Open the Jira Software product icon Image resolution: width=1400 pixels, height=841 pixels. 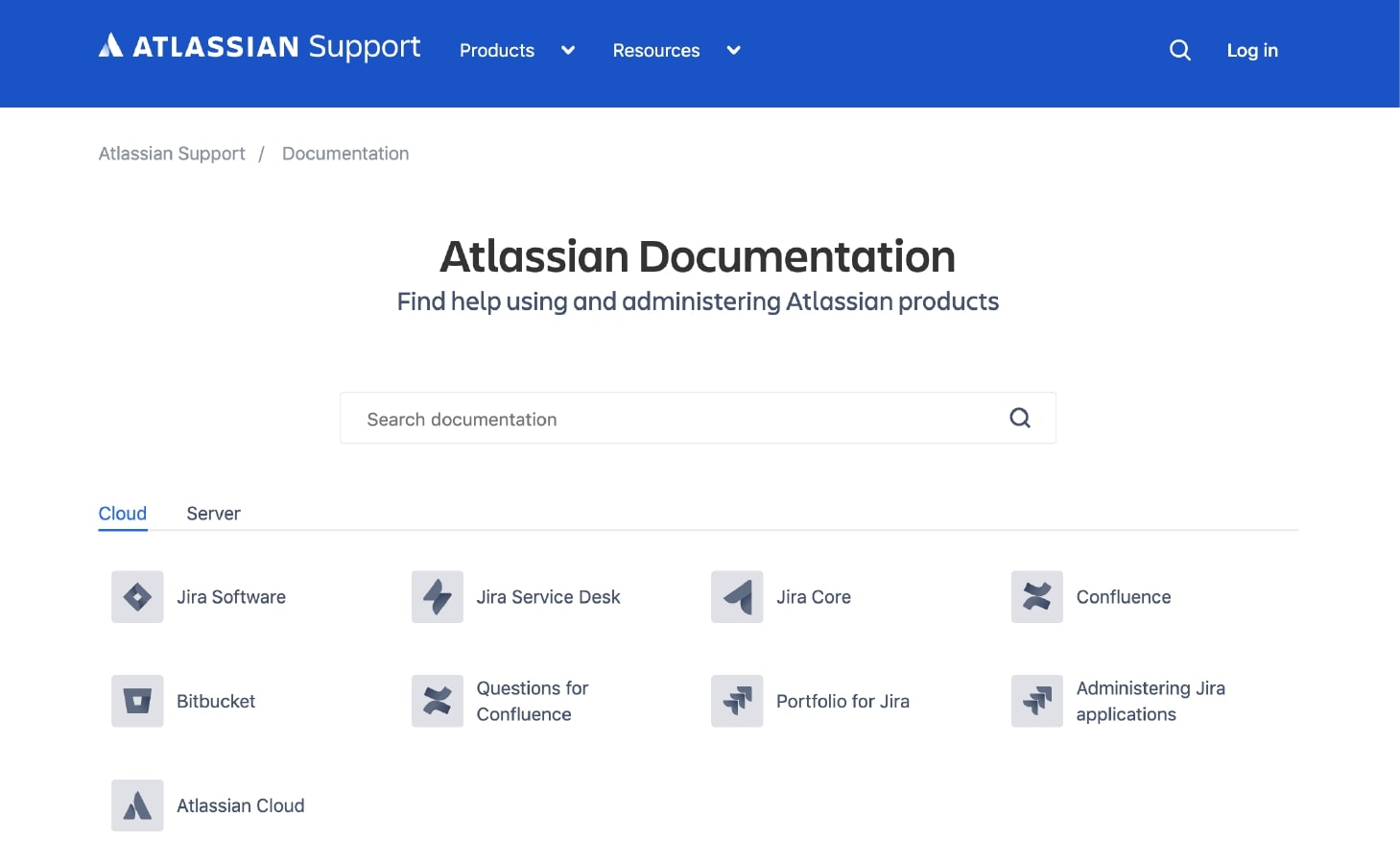click(x=137, y=597)
